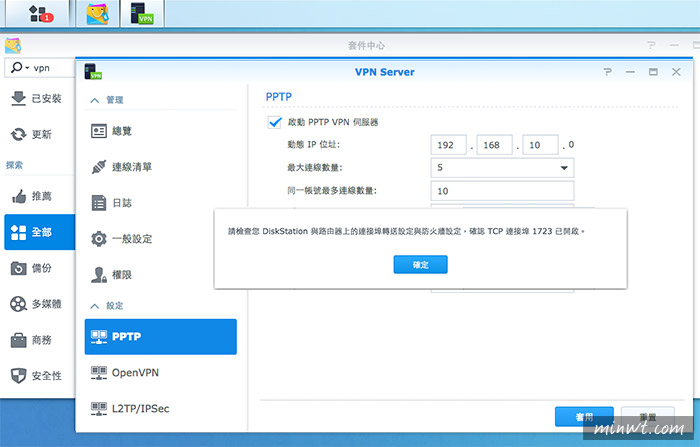700x447 pixels.
Task: Click the Package Center title bar app icon
Action: click(x=13, y=46)
